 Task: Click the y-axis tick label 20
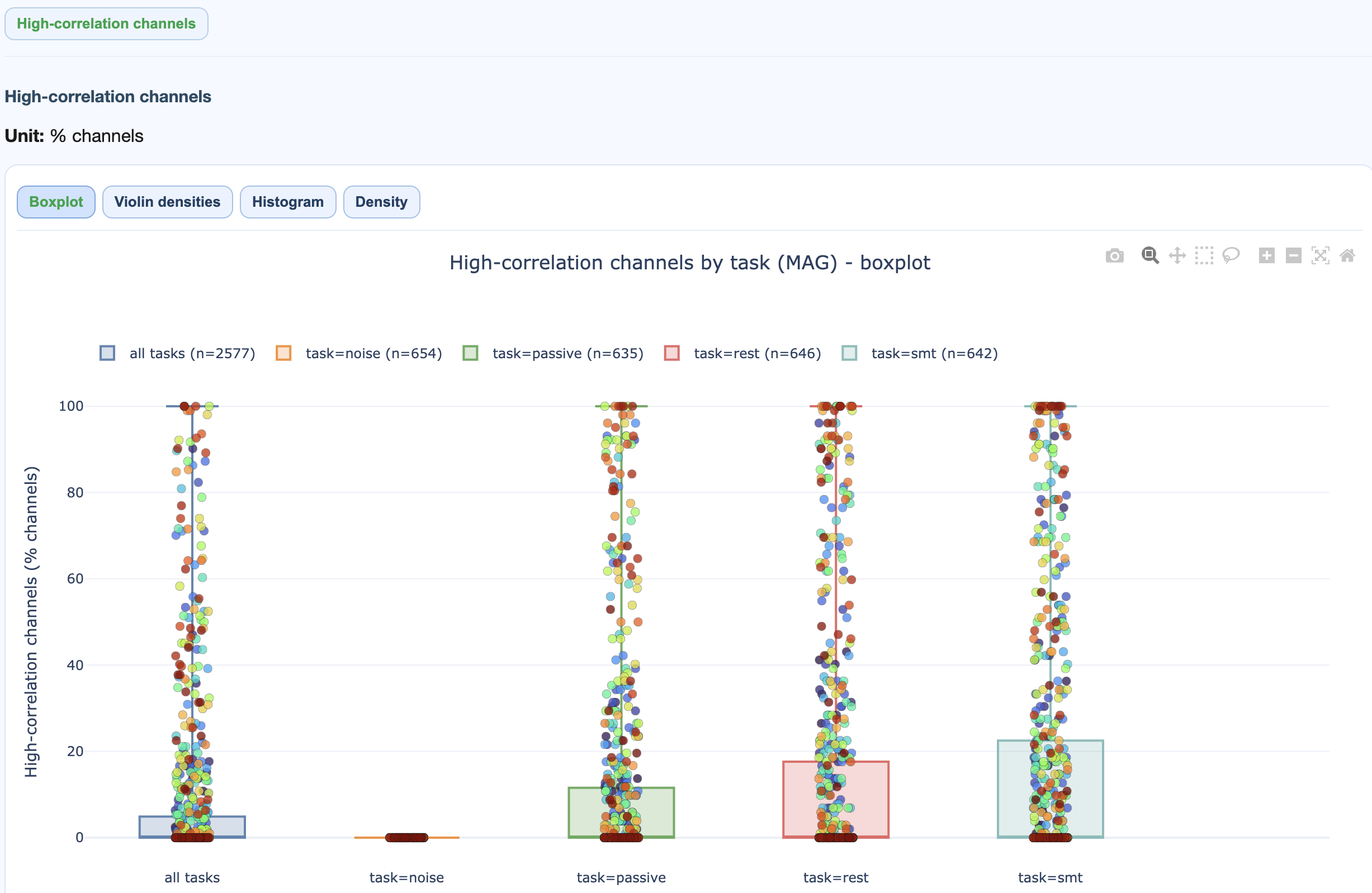click(75, 751)
